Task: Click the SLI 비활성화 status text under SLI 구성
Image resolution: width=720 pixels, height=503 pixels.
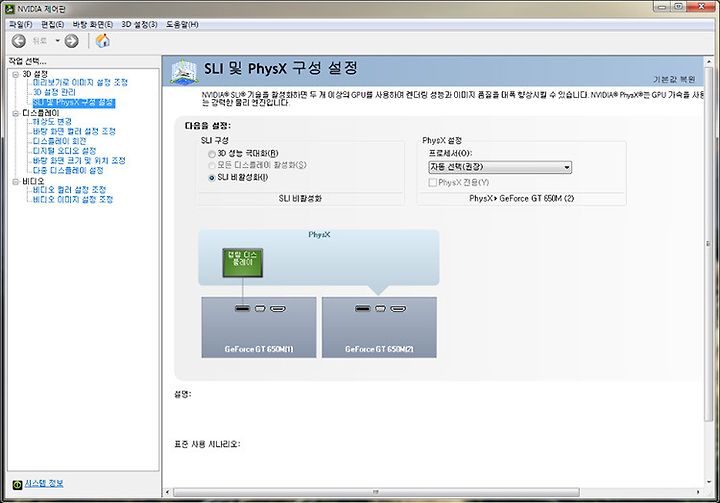Action: (x=300, y=198)
